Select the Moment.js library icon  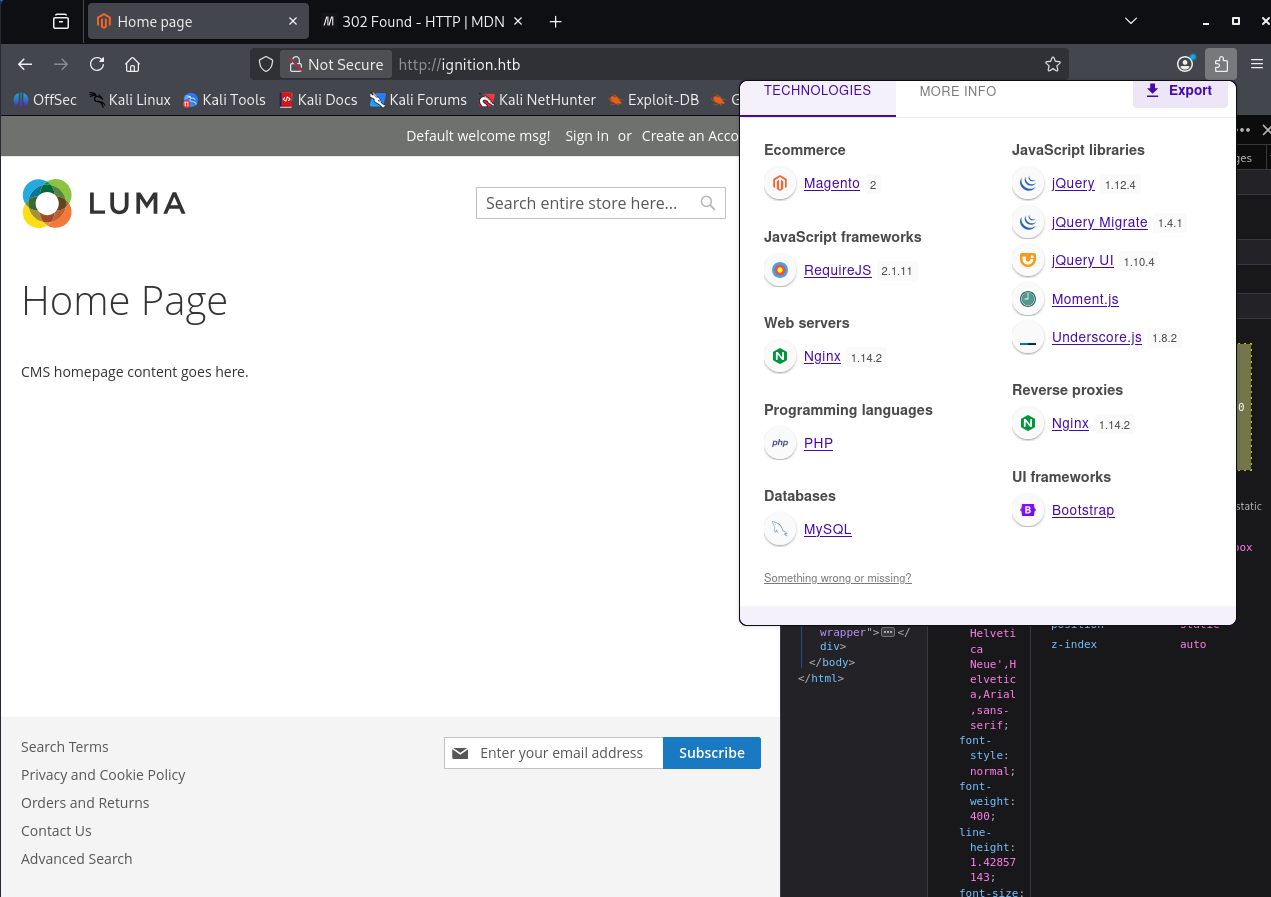1028,299
